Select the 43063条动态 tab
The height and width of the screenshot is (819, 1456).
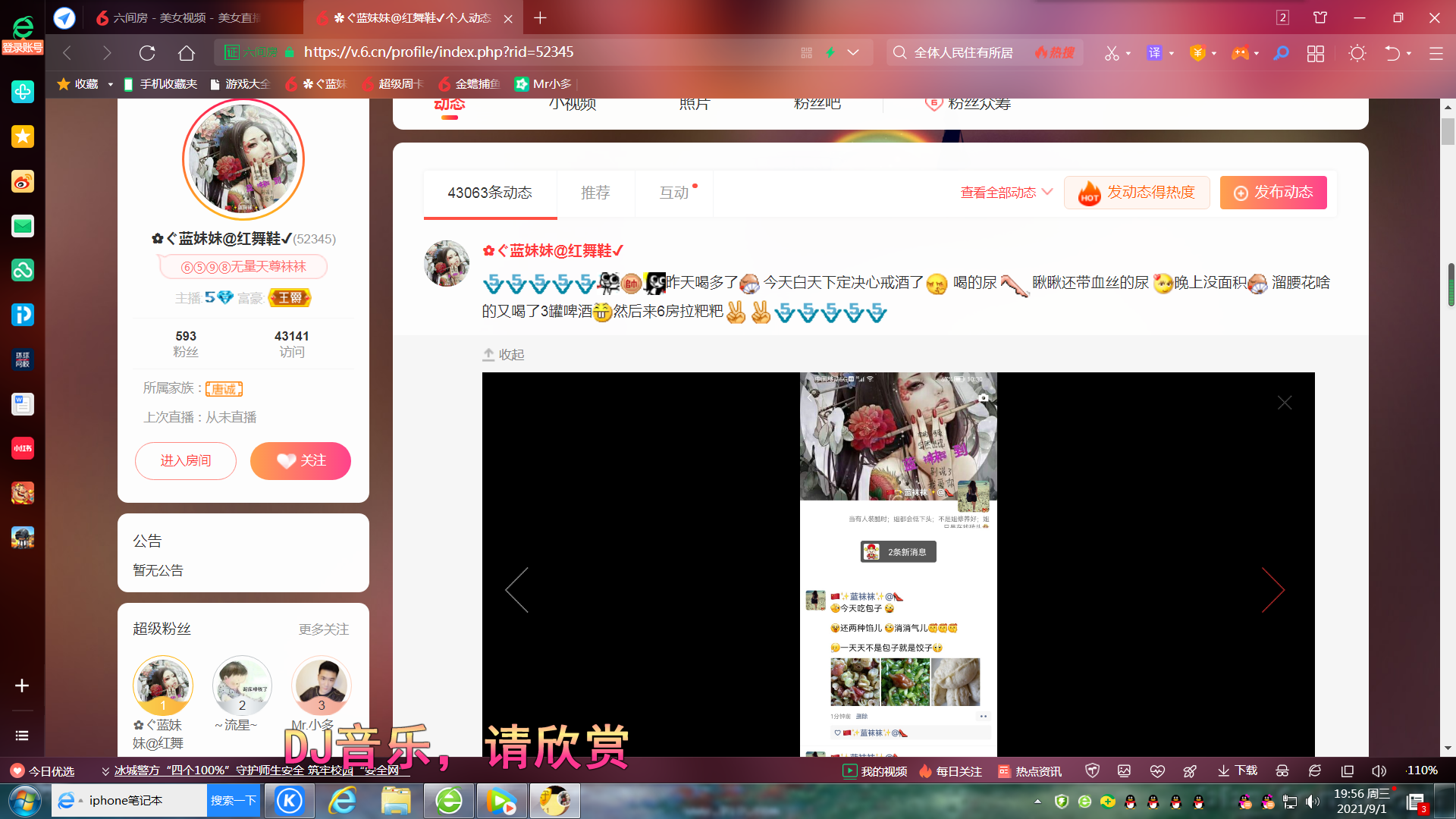coord(490,193)
